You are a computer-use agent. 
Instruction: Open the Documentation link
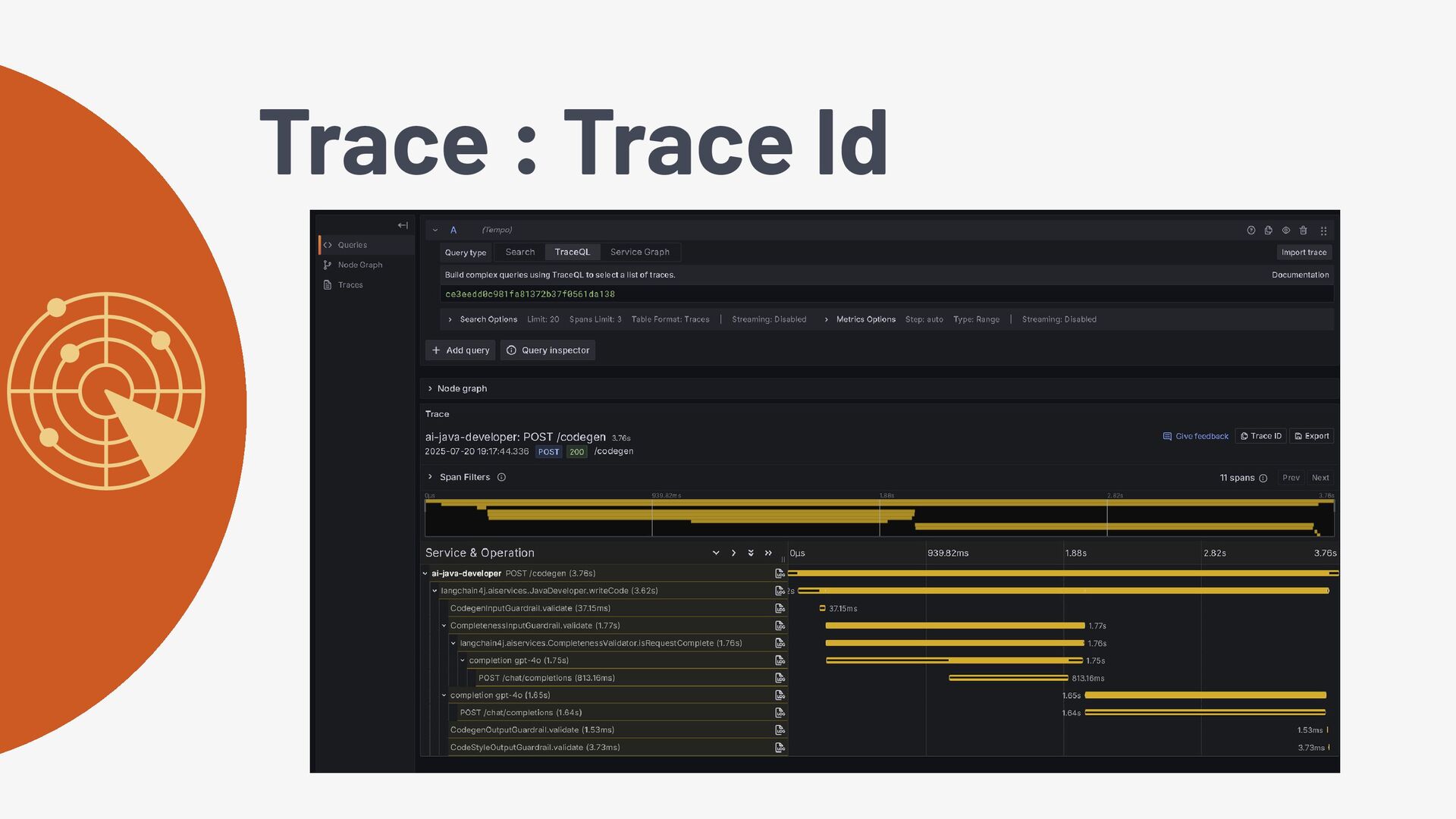1300,275
